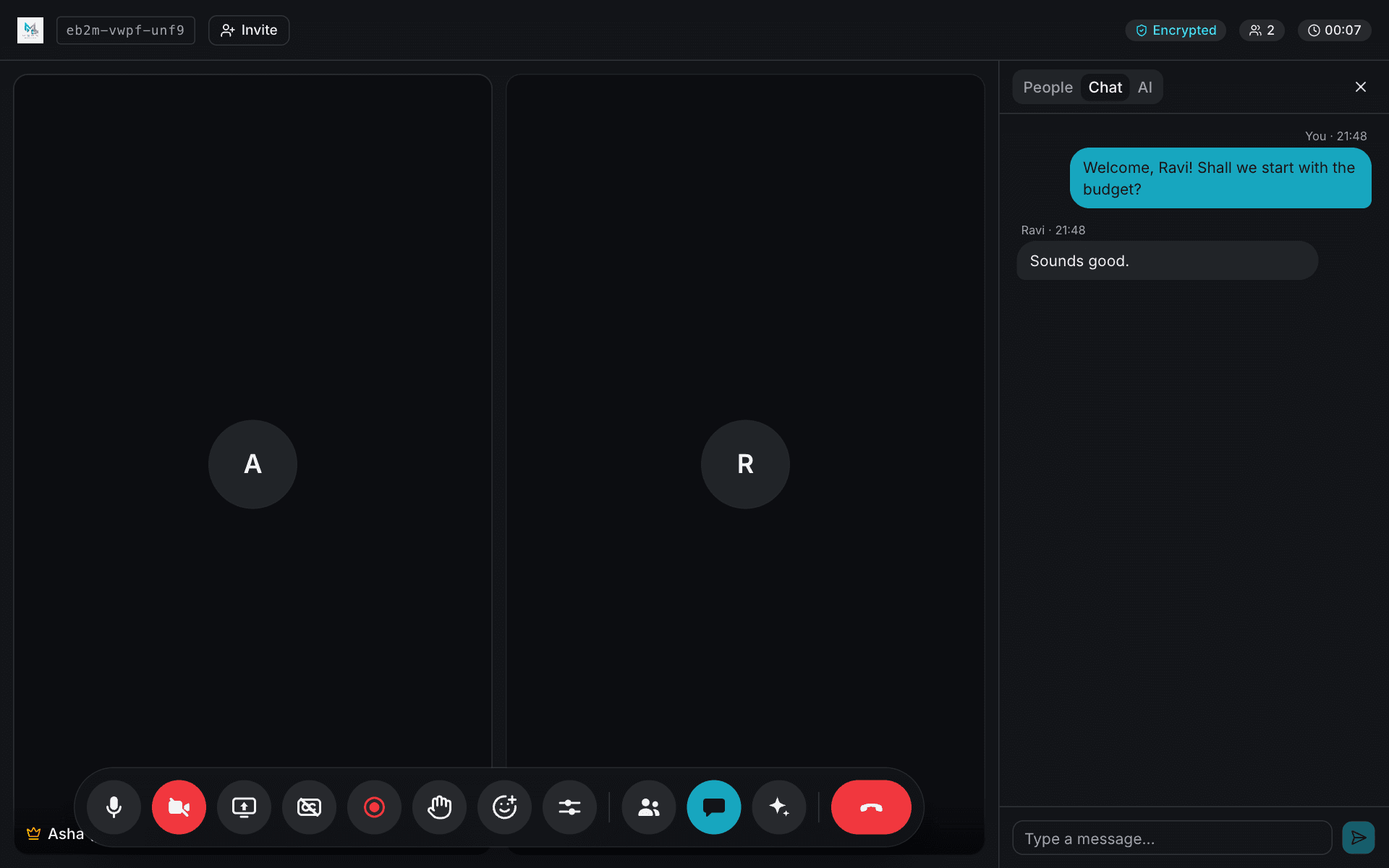
Task: Mute the microphone
Action: click(114, 807)
